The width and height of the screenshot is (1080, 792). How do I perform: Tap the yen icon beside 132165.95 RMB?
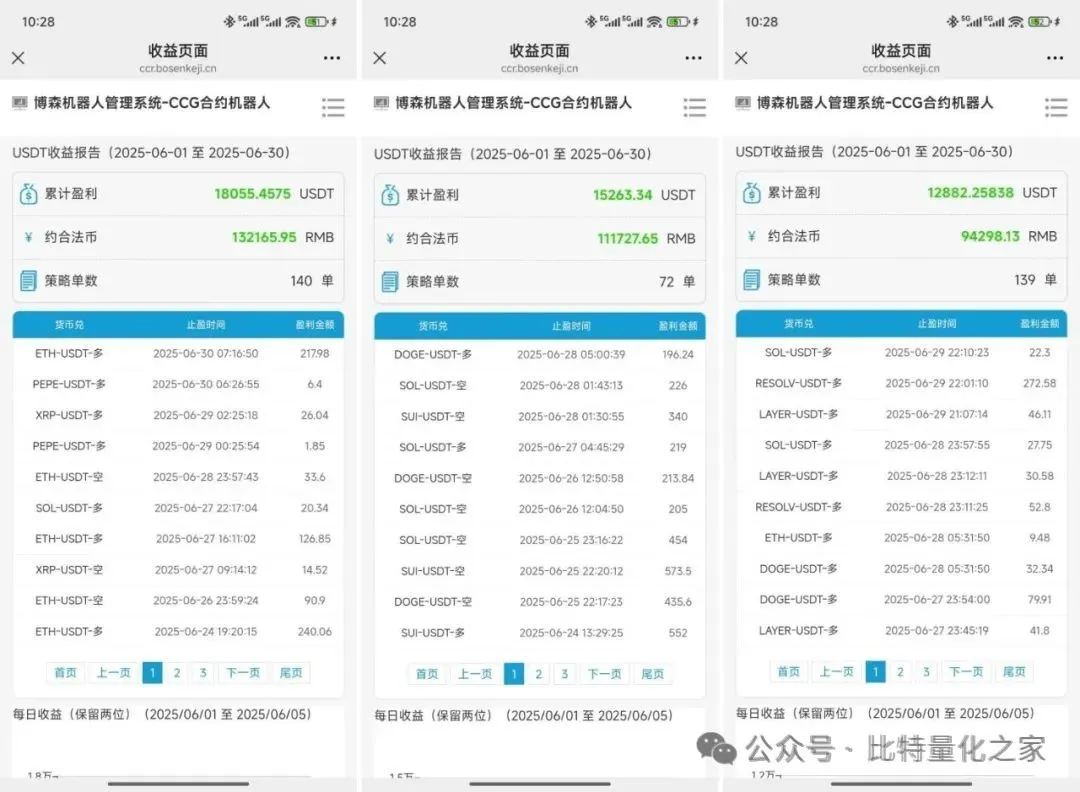pos(28,237)
